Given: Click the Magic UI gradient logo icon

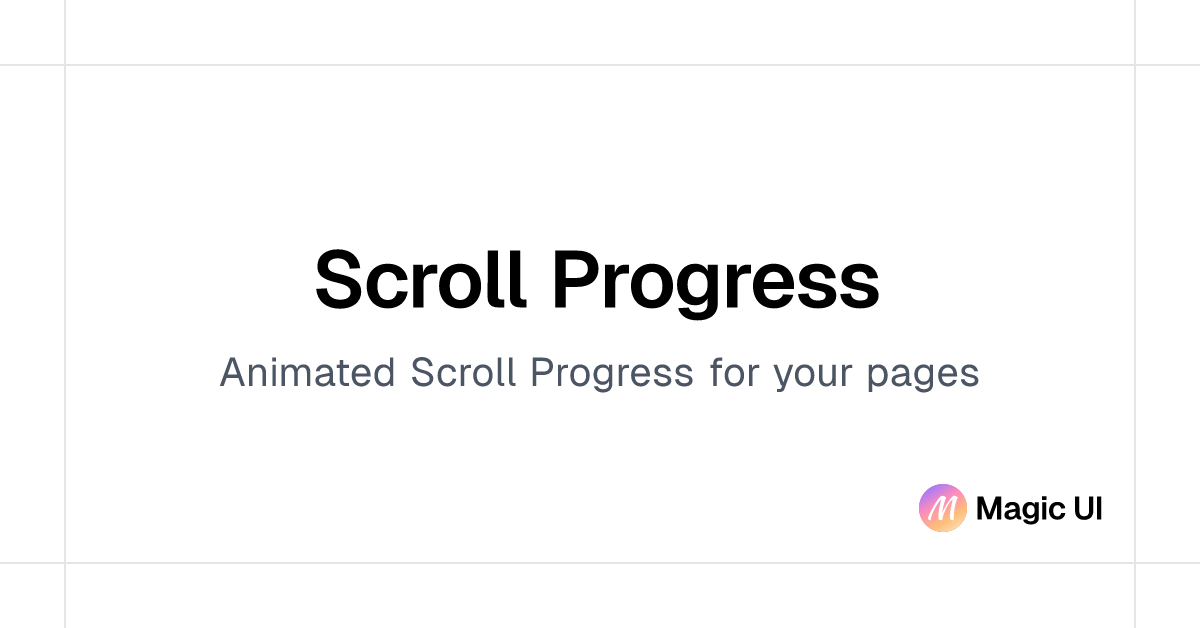Looking at the screenshot, I should (942, 508).
